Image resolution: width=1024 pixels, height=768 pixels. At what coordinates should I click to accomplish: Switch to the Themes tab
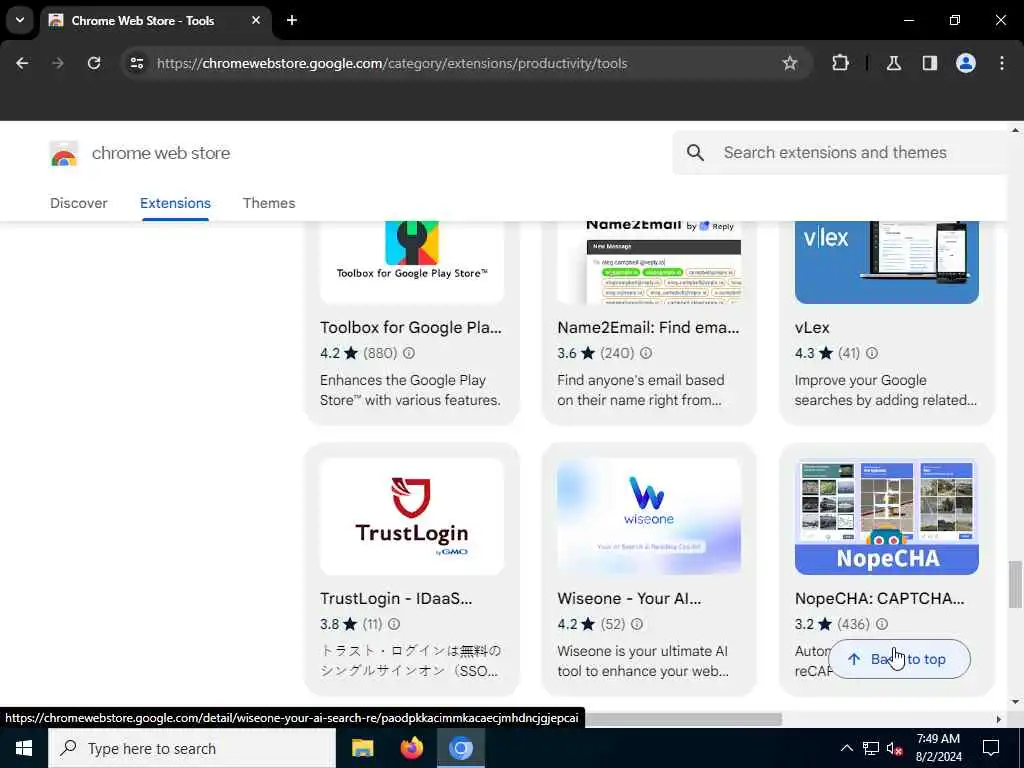(269, 203)
